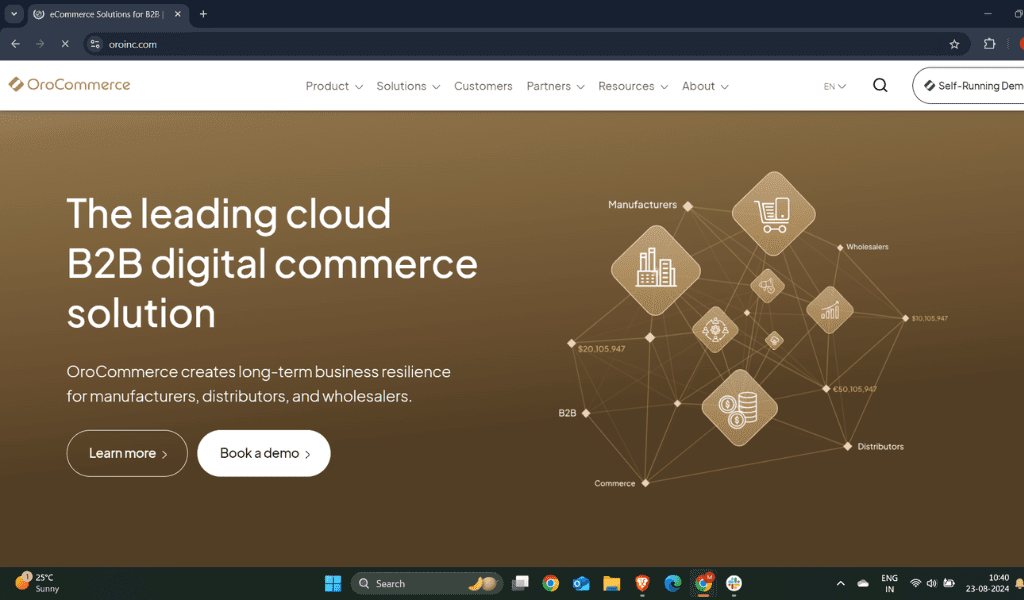Click the Self-Running Demo button

click(970, 86)
